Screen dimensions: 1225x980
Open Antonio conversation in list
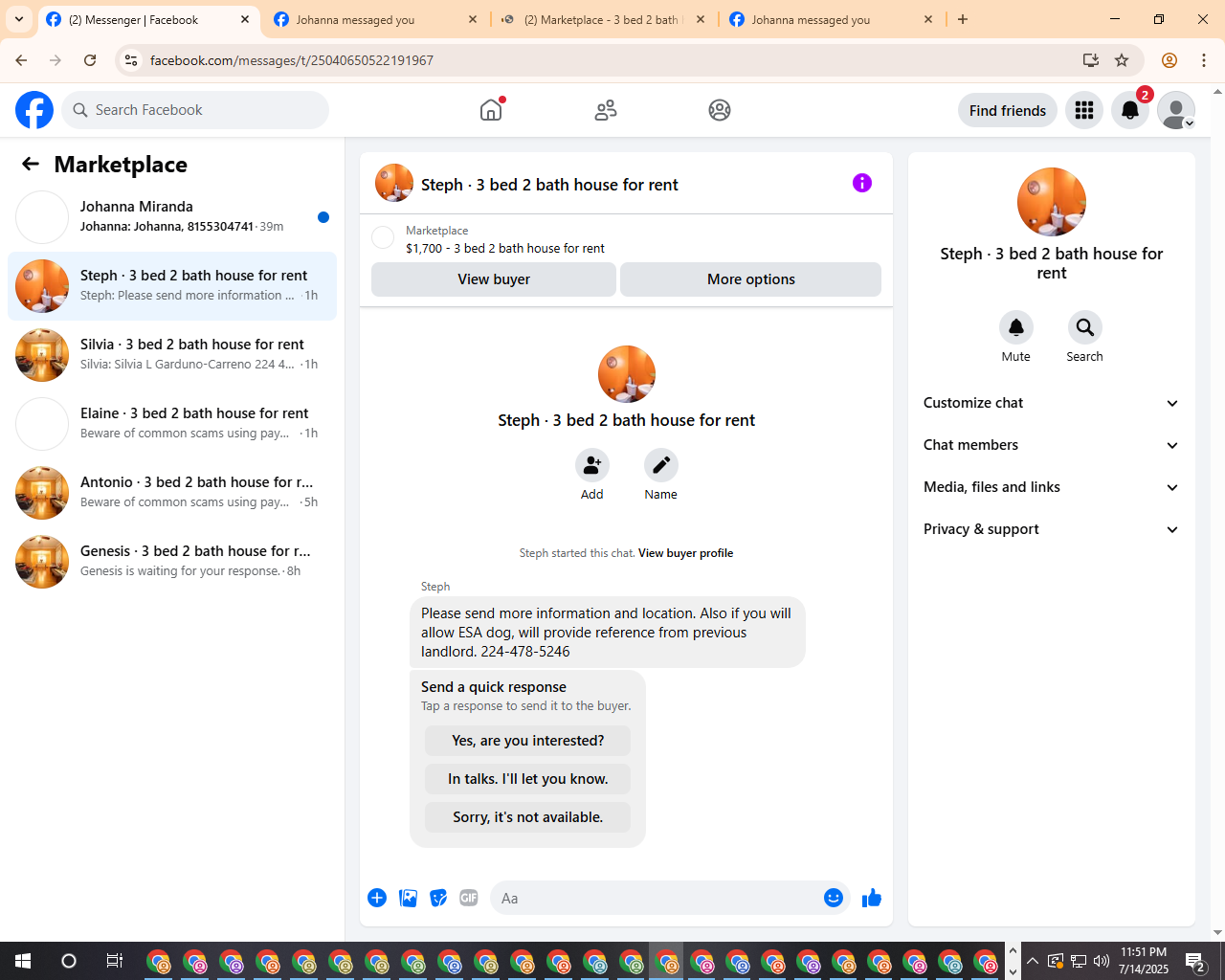(x=172, y=493)
